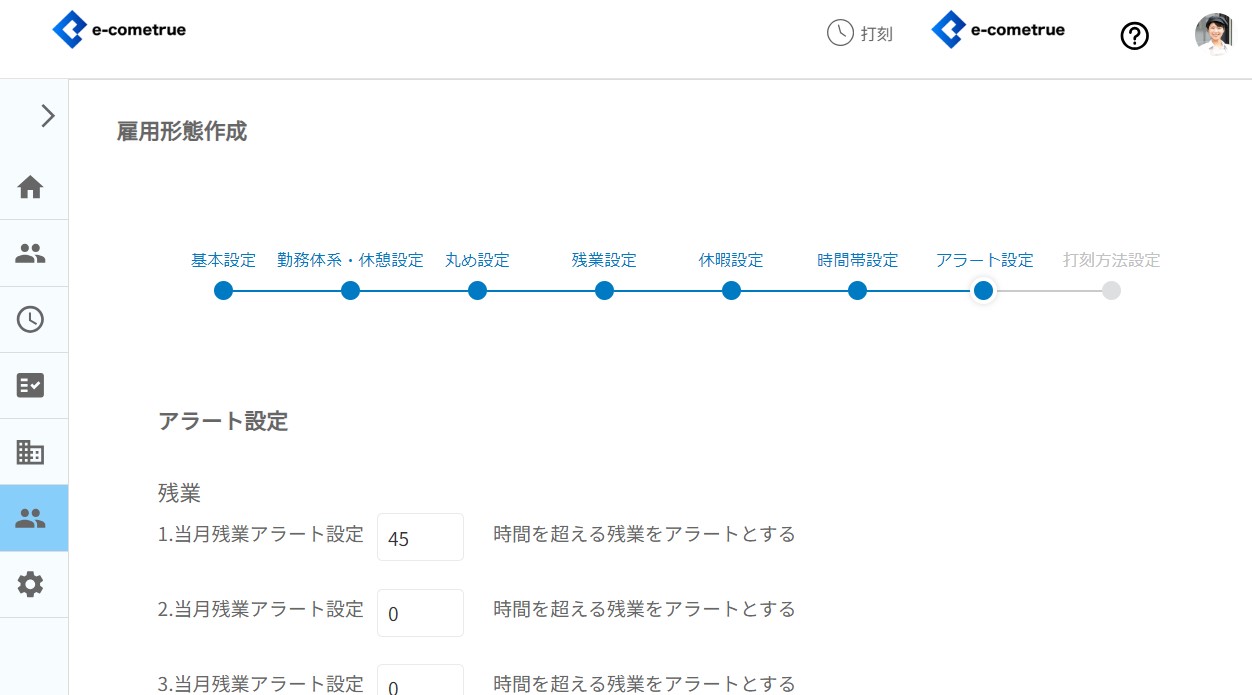Screen dimensions: 1252x695
Task: Click the first overtime alert field showing 45
Action: pyautogui.click(x=420, y=538)
